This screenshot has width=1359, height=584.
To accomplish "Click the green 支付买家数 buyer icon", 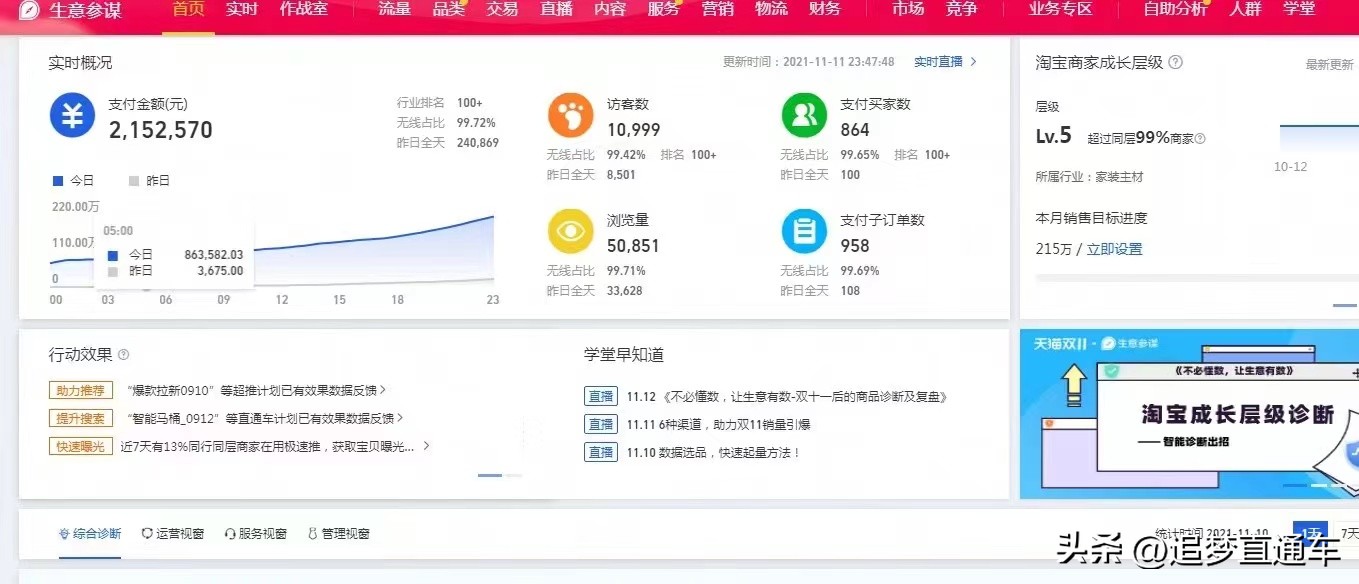I will (804, 115).
